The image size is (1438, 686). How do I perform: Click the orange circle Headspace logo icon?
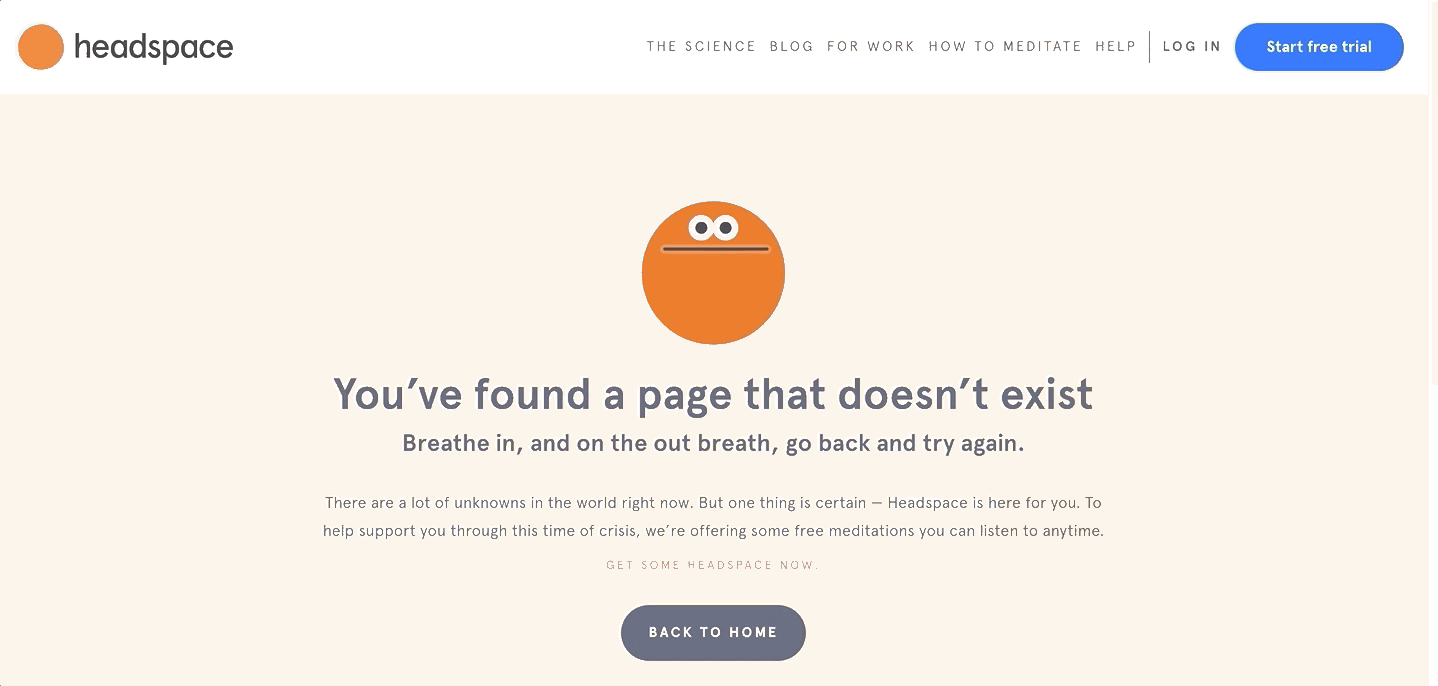click(x=41, y=47)
